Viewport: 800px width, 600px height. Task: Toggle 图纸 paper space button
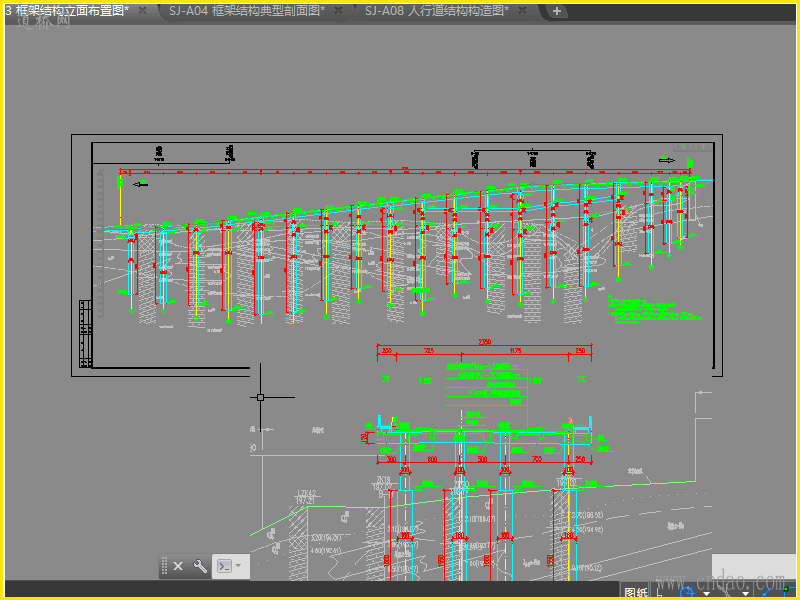[636, 593]
